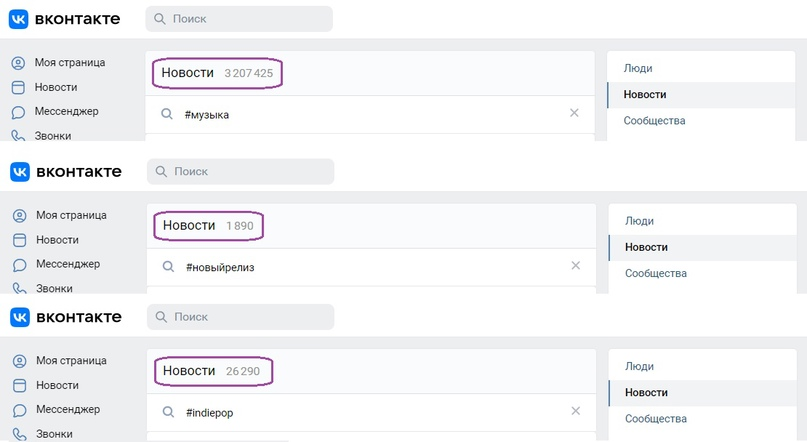Clear the #новыйрелиз search with the X icon

pyautogui.click(x=576, y=266)
